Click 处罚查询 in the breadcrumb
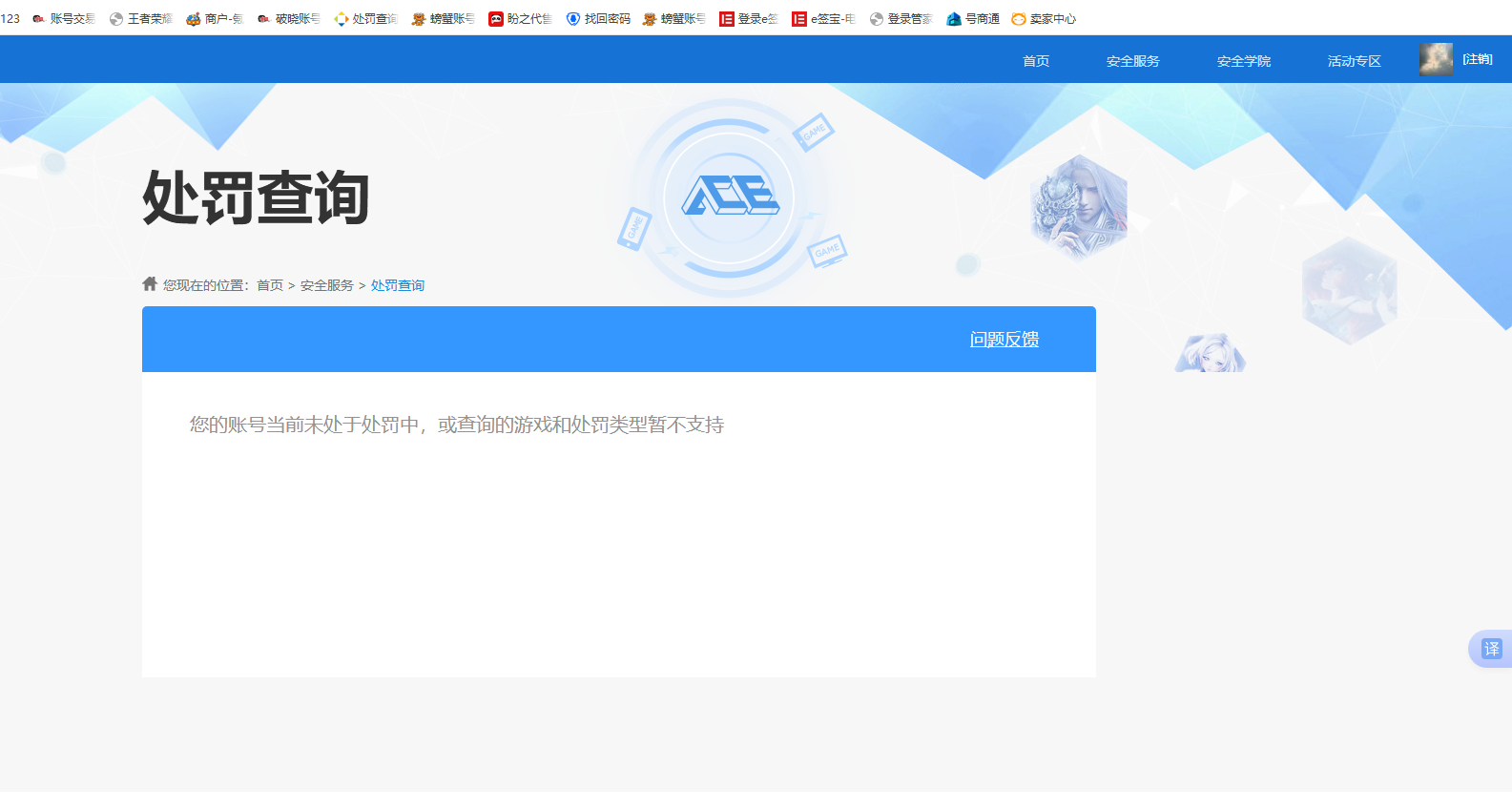This screenshot has width=1512, height=809. pos(398,285)
